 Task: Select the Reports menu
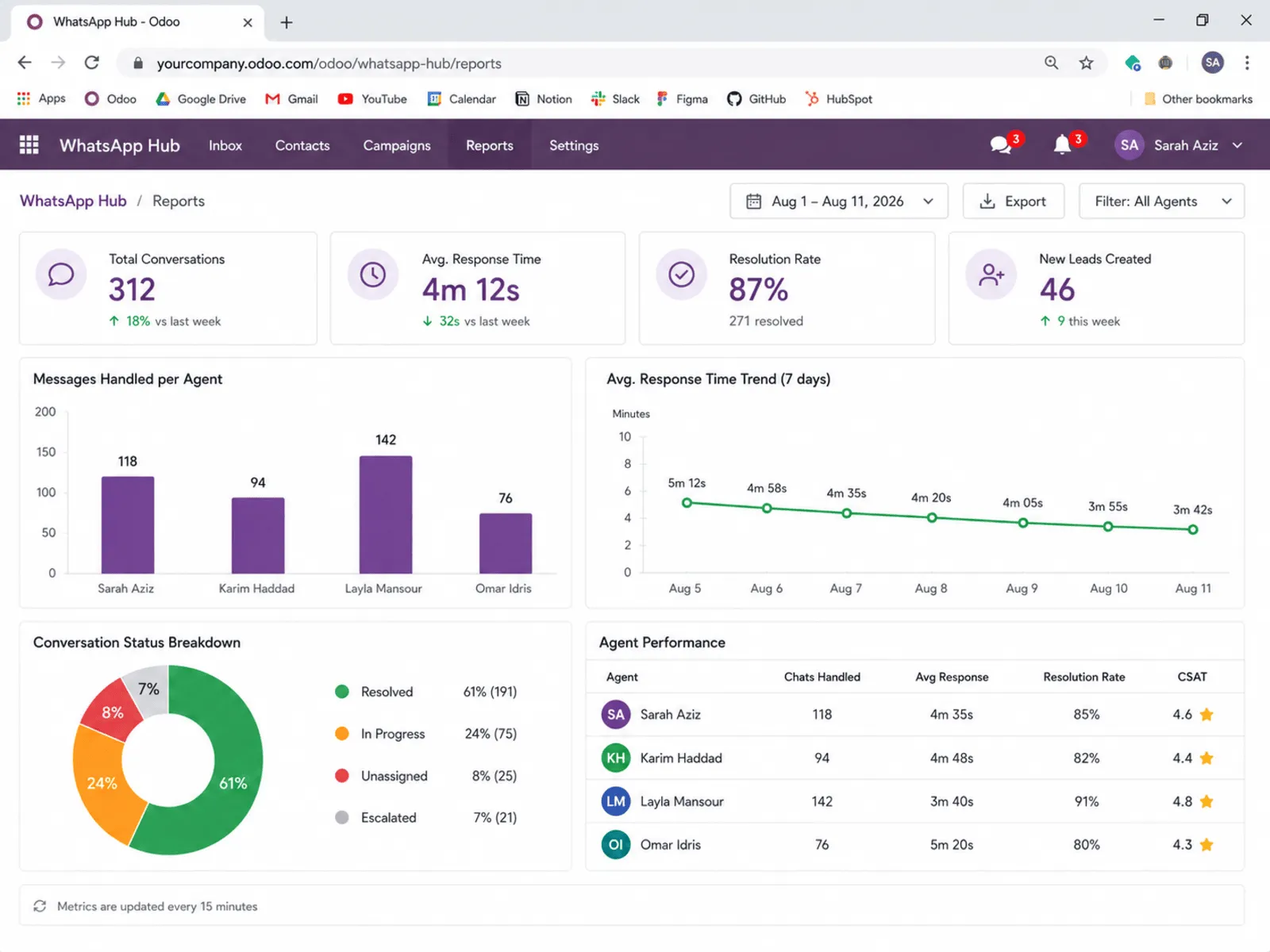coord(490,145)
